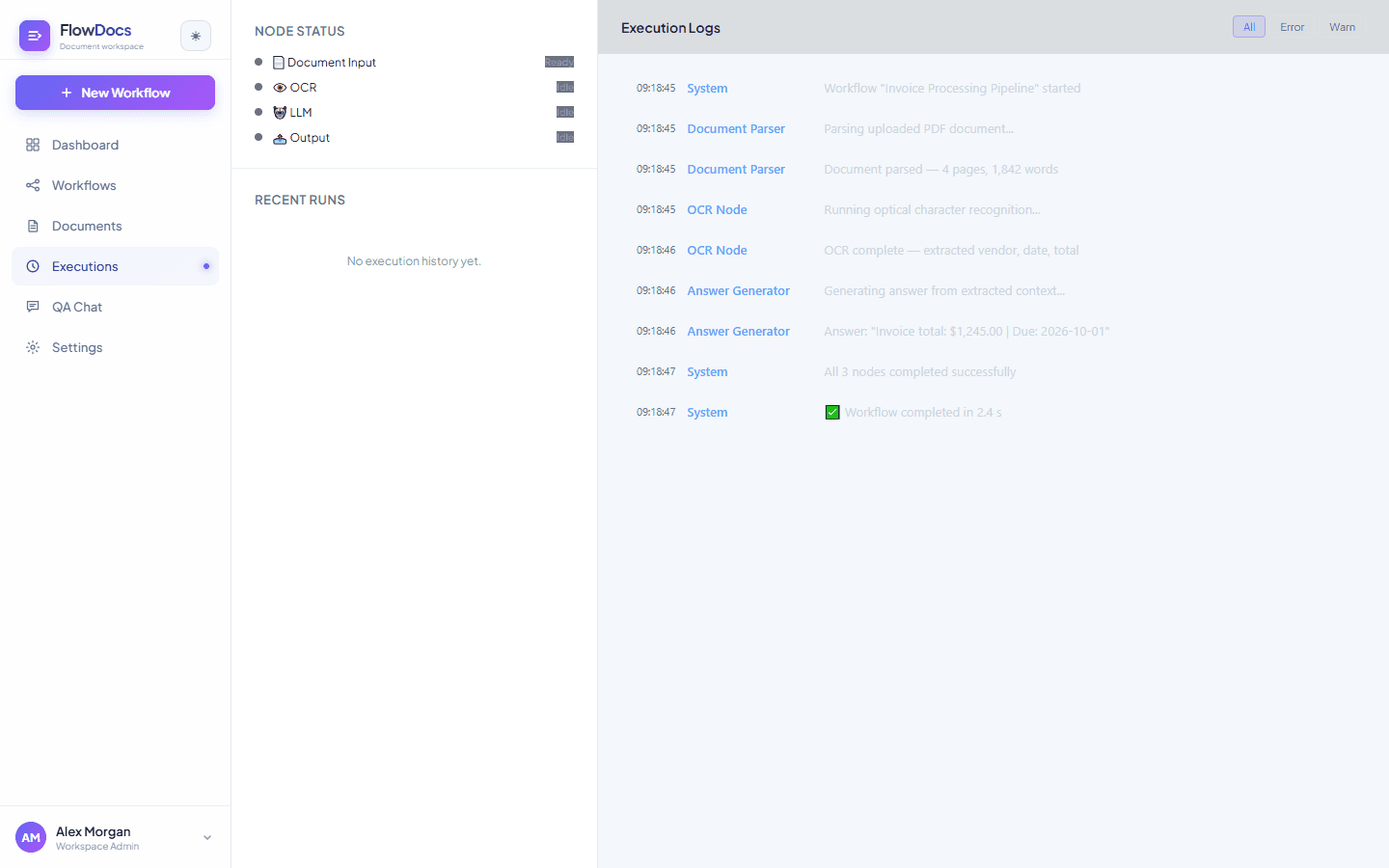1389x868 pixels.
Task: Click OCR Node in the OCR complete log
Action: point(717,251)
